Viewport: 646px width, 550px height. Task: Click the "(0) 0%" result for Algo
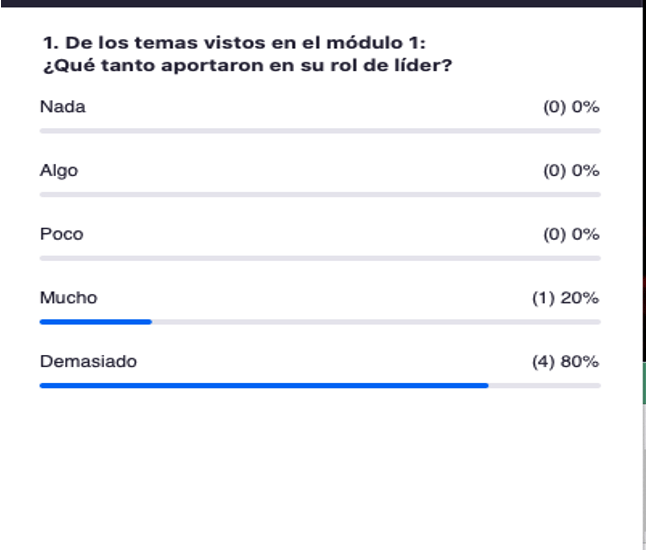pyautogui.click(x=571, y=171)
